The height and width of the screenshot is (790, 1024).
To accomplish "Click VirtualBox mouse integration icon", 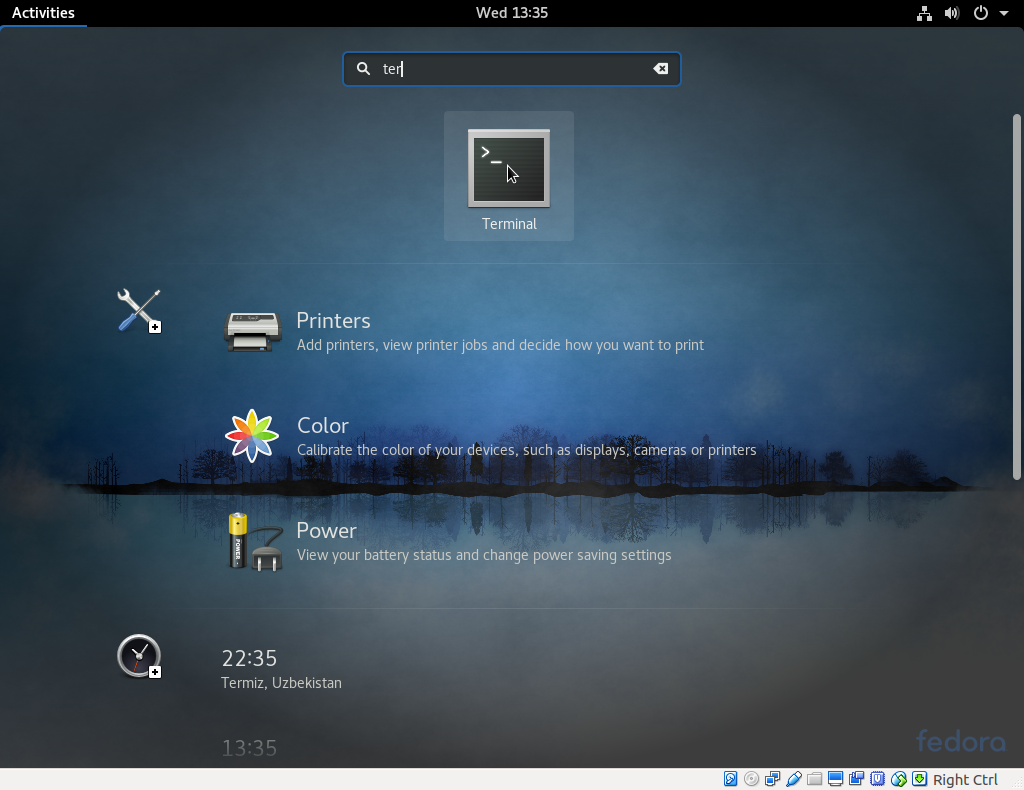I will (x=899, y=779).
